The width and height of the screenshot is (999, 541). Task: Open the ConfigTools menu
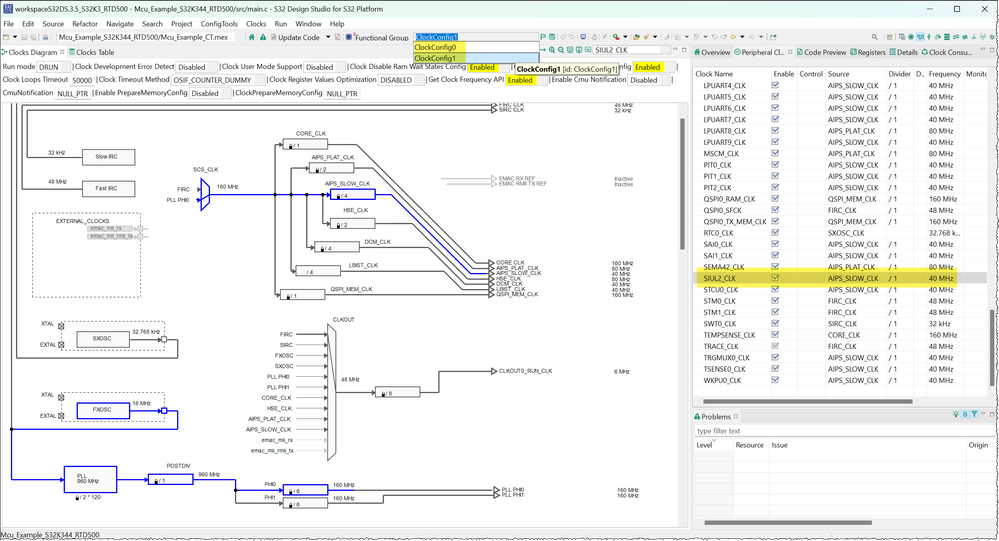(217, 23)
